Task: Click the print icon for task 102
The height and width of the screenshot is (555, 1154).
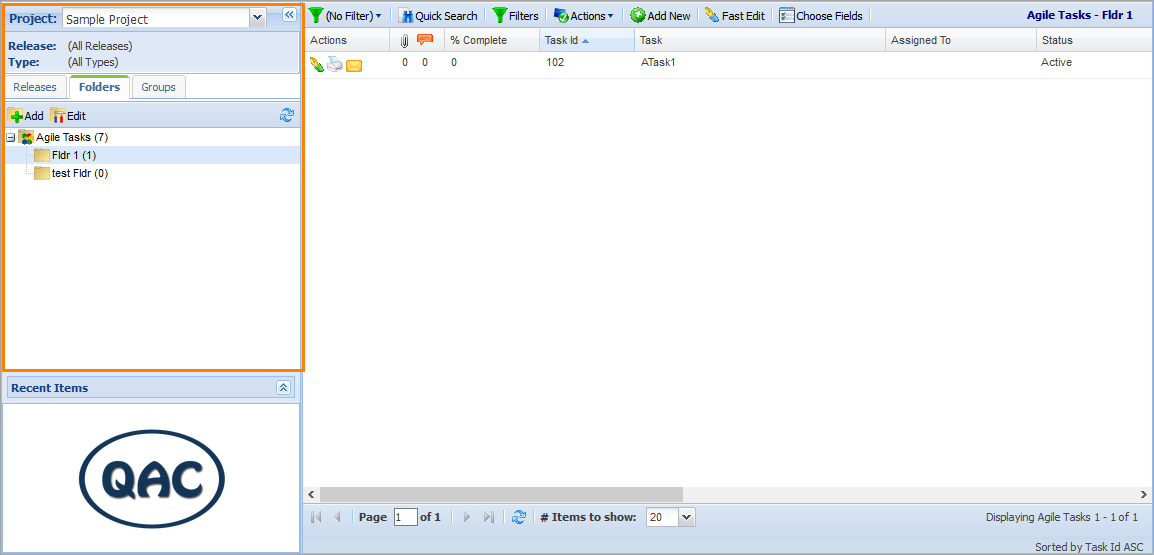Action: click(335, 65)
